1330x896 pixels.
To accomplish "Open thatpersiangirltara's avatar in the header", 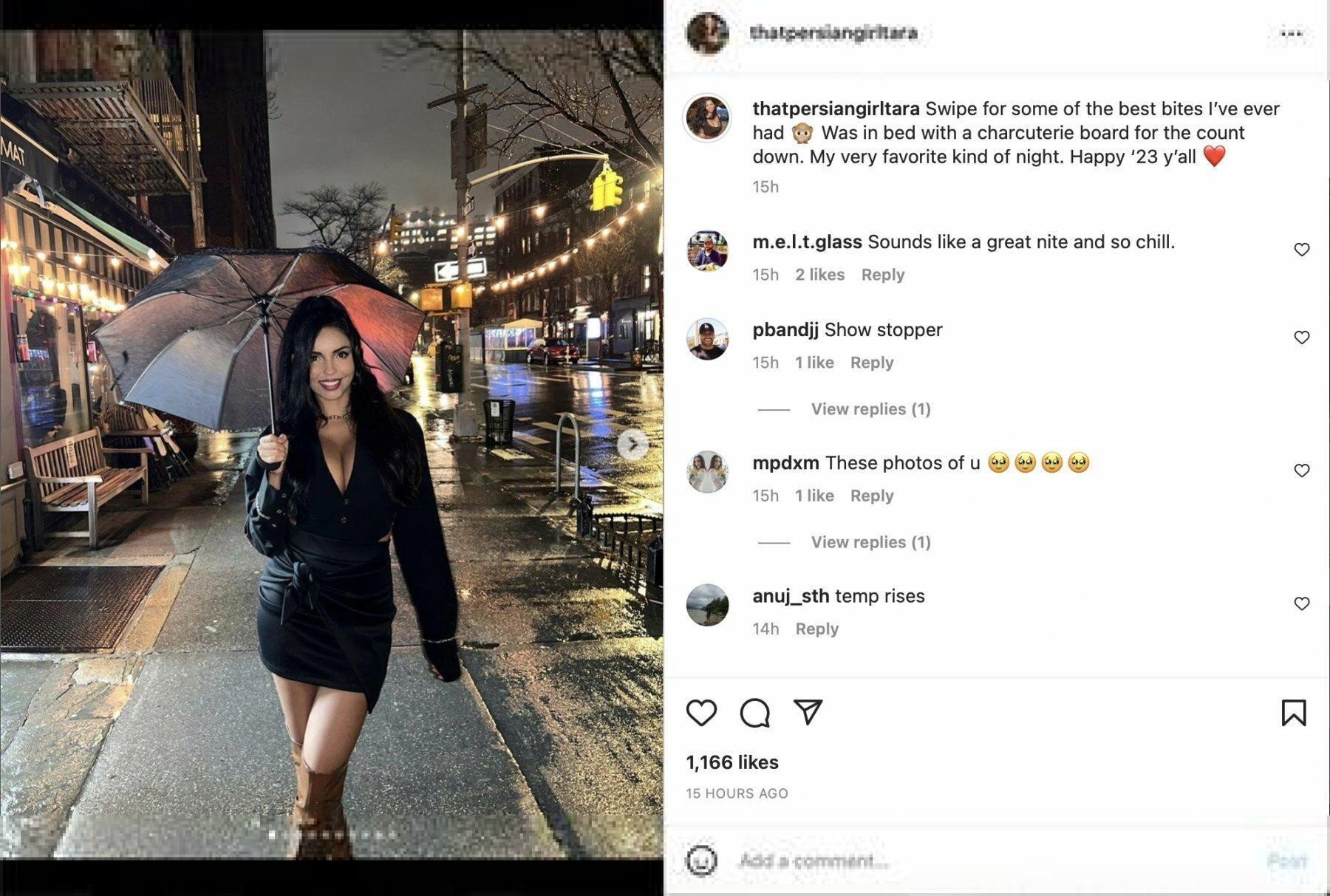I will click(x=707, y=33).
